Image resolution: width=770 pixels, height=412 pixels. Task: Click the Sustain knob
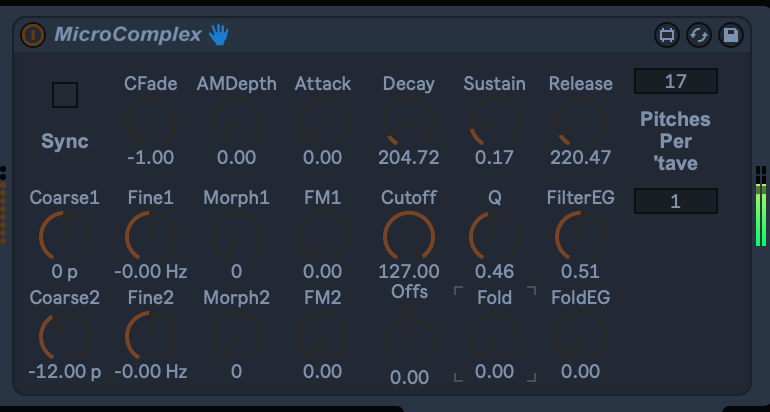[495, 123]
